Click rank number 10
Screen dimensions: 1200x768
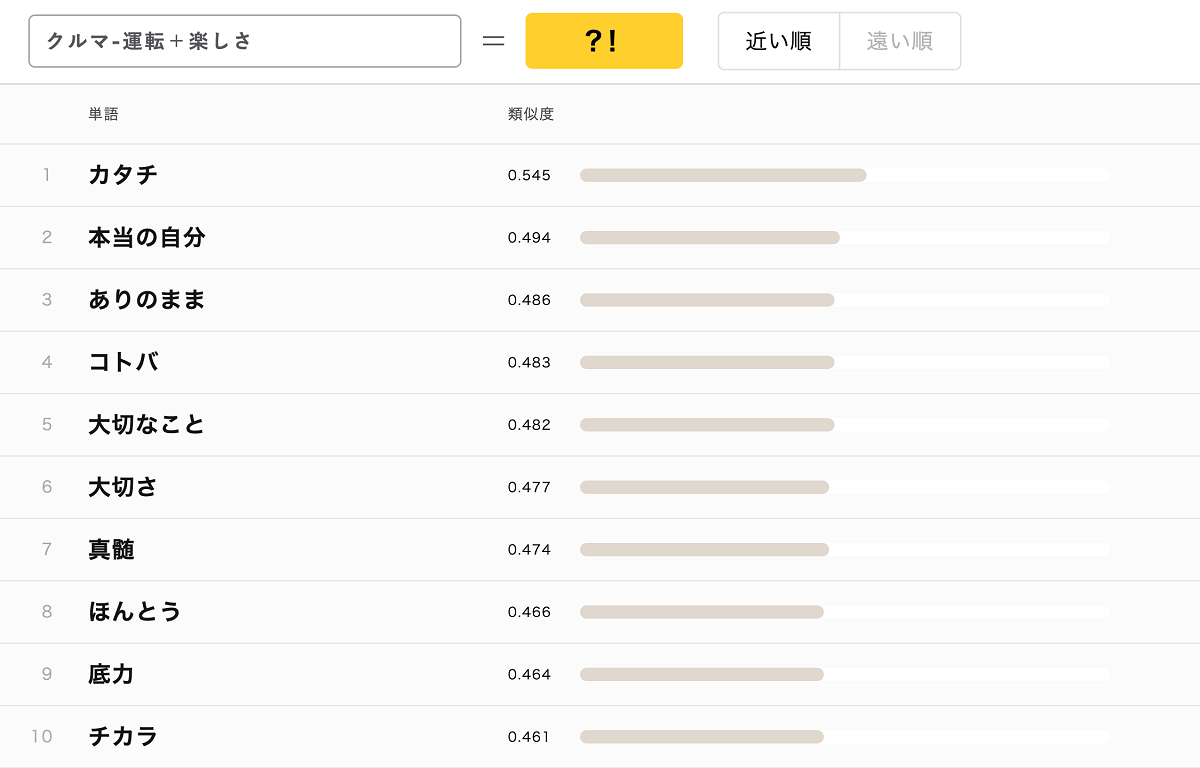pos(42,737)
